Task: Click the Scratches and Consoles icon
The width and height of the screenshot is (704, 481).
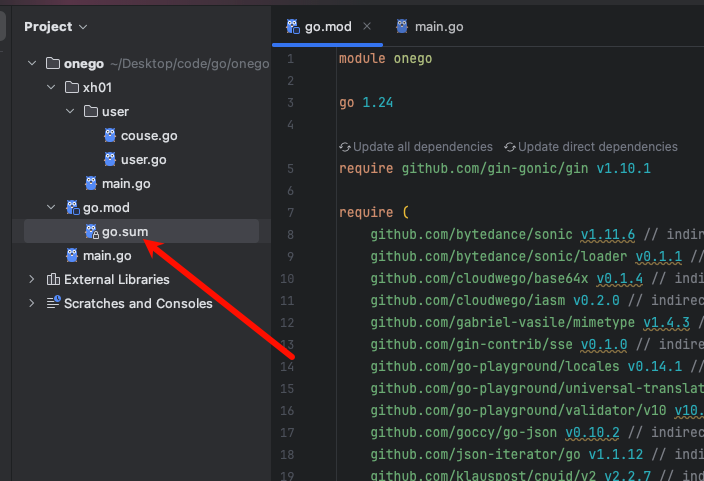Action: pos(53,303)
